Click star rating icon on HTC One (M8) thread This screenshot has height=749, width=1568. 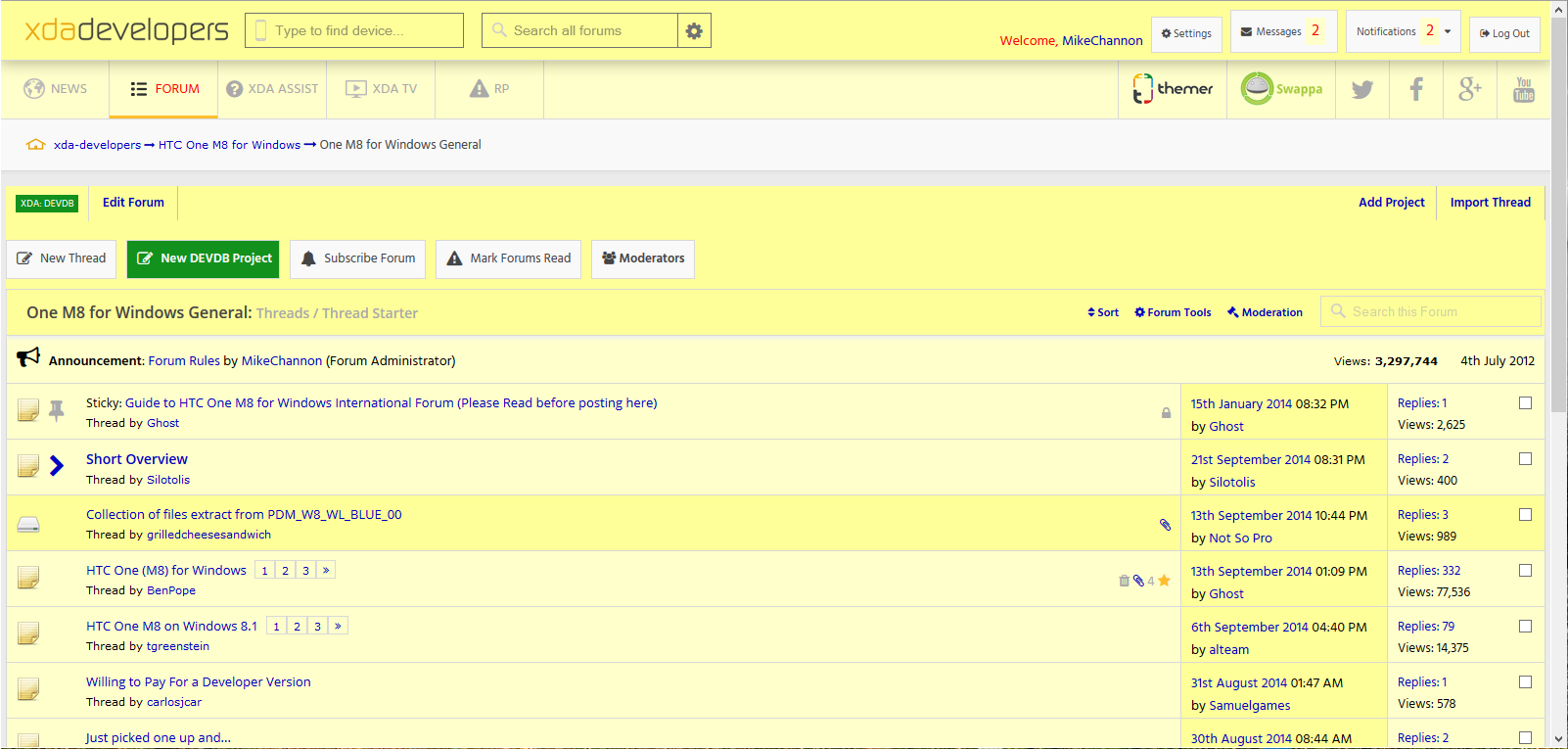tap(1164, 581)
